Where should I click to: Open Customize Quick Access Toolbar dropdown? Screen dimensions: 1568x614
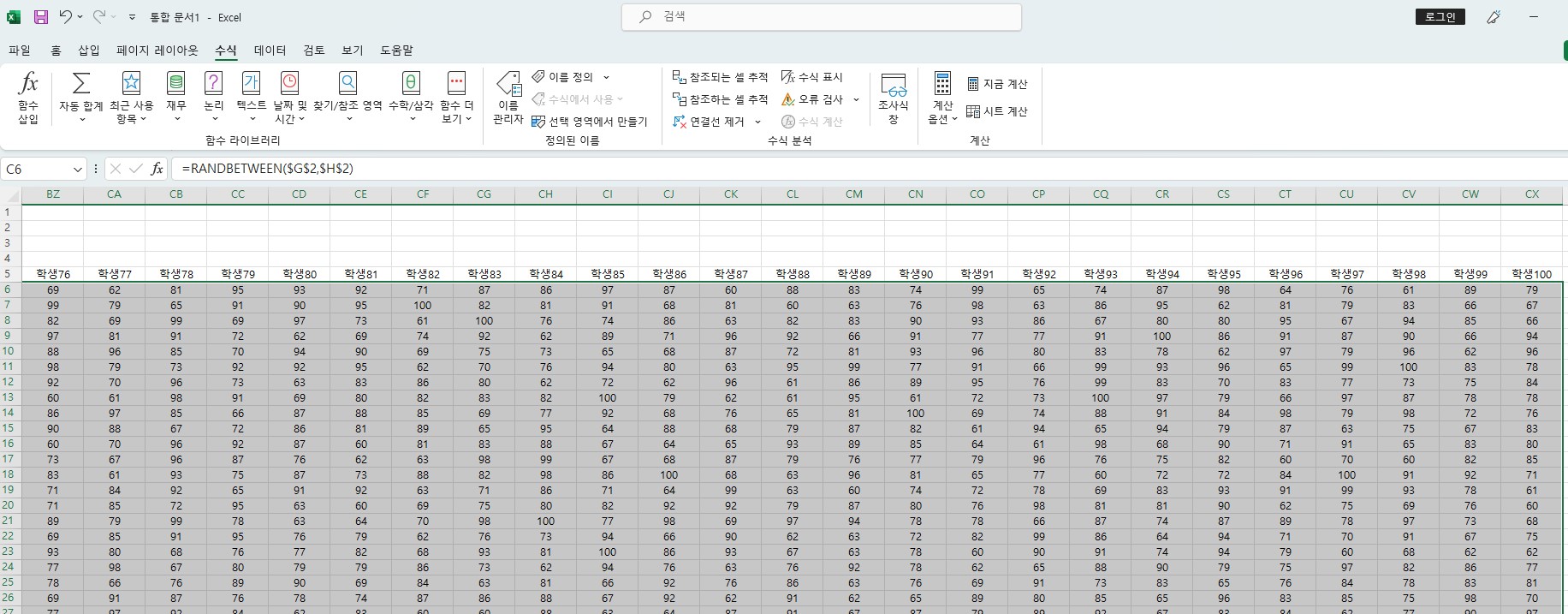132,17
